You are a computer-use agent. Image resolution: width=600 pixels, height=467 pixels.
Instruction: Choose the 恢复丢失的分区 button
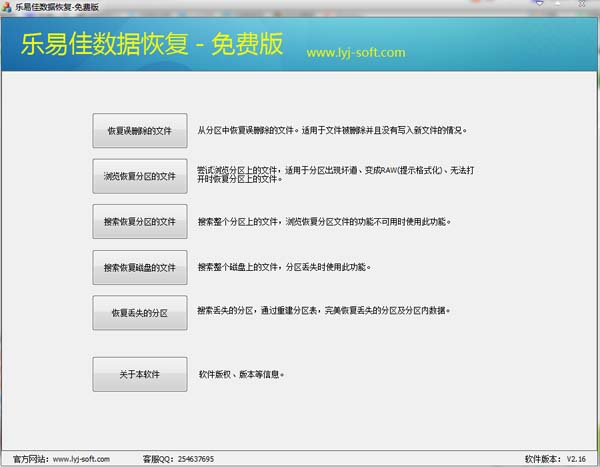click(x=139, y=312)
